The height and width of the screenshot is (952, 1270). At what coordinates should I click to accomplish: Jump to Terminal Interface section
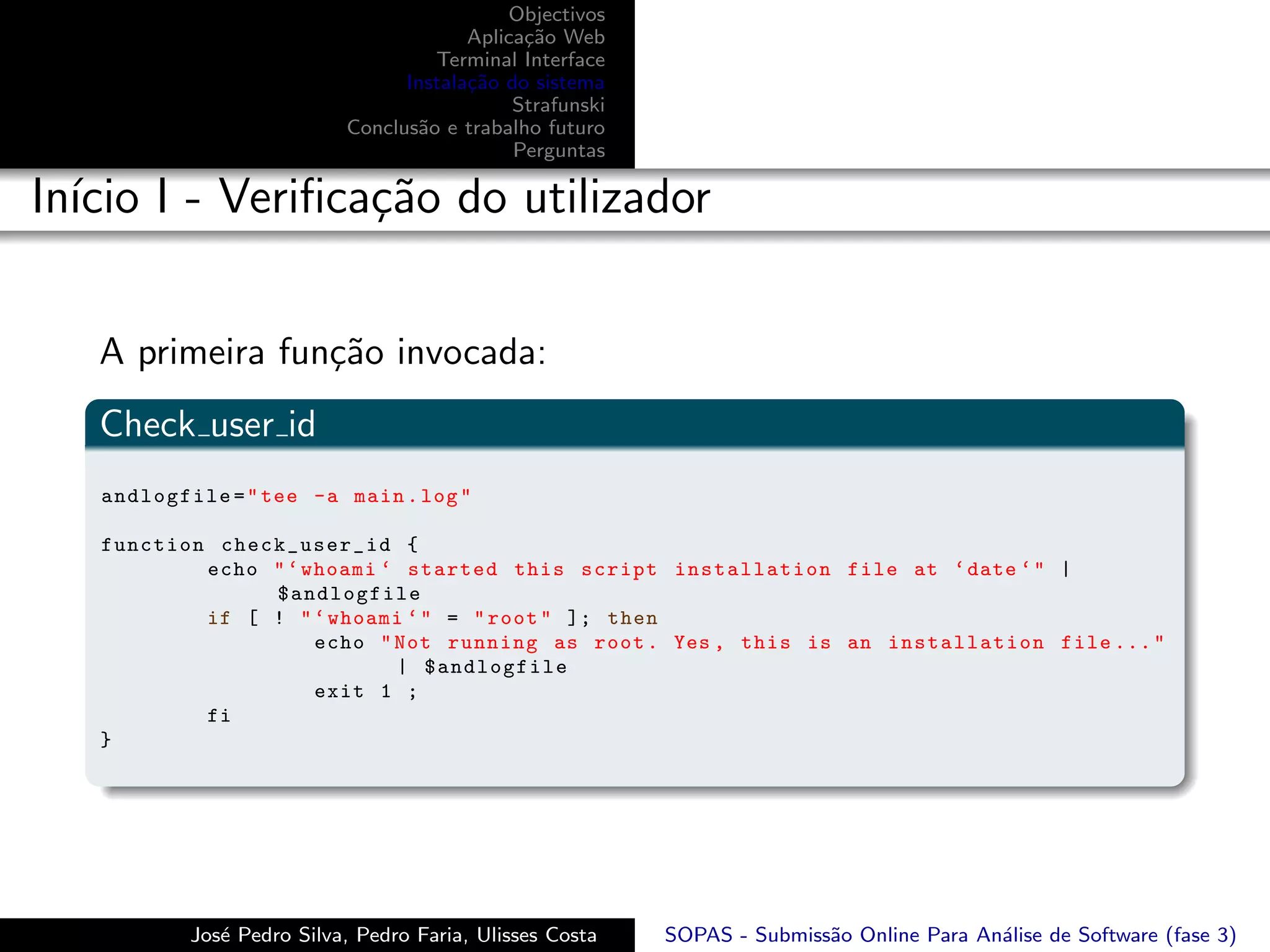521,59
